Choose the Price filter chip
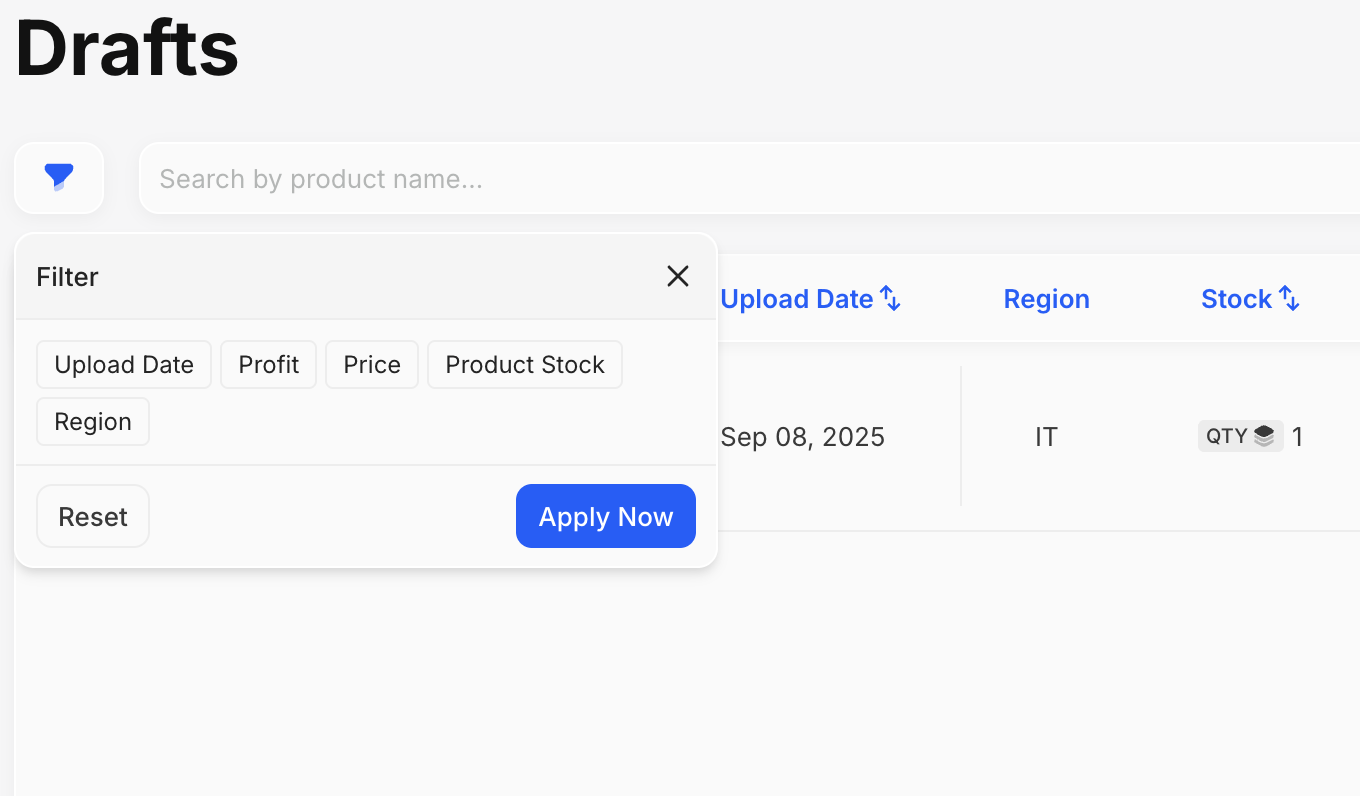Viewport: 1360px width, 796px height. coord(372,365)
